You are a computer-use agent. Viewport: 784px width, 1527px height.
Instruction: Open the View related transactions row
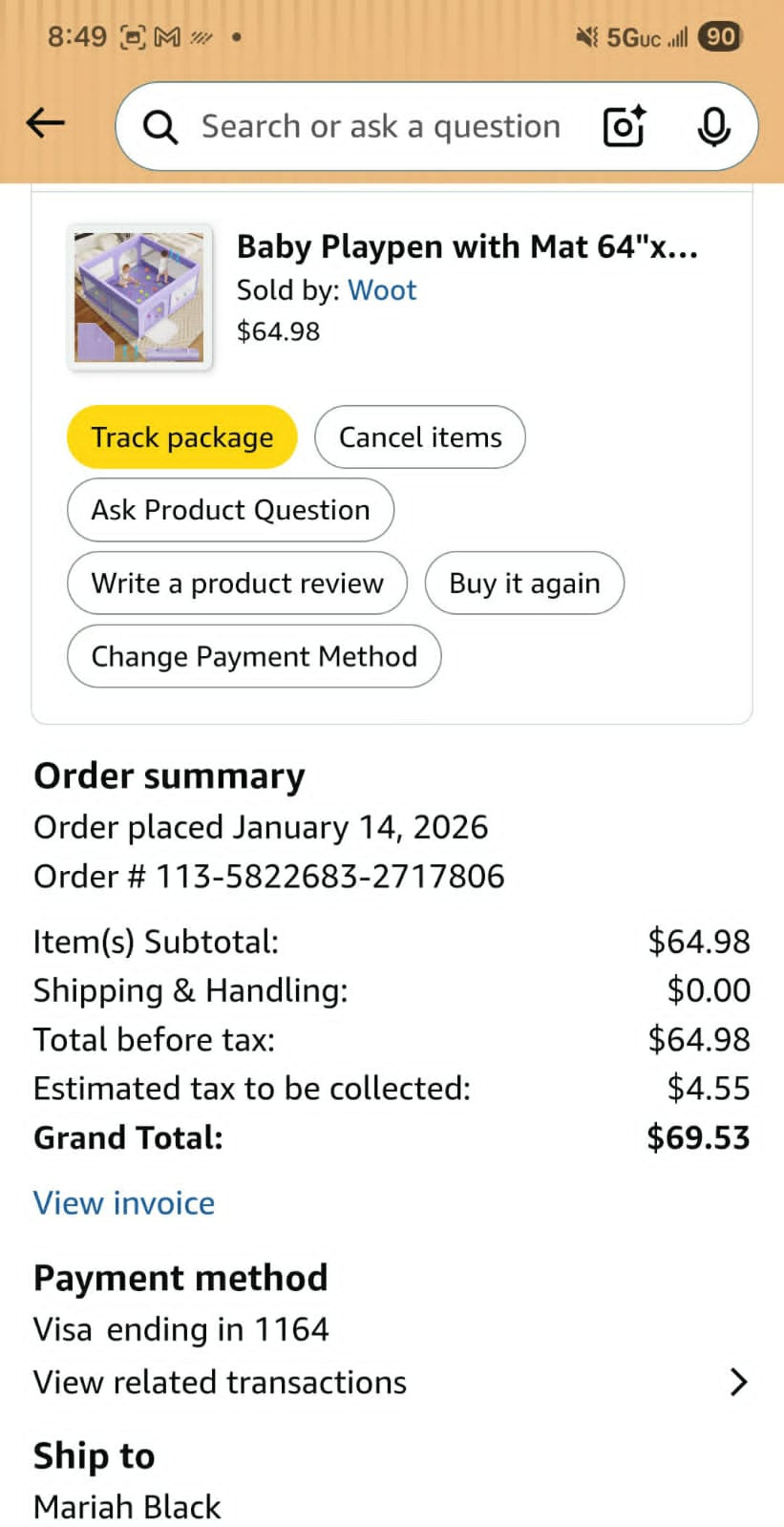click(221, 1382)
